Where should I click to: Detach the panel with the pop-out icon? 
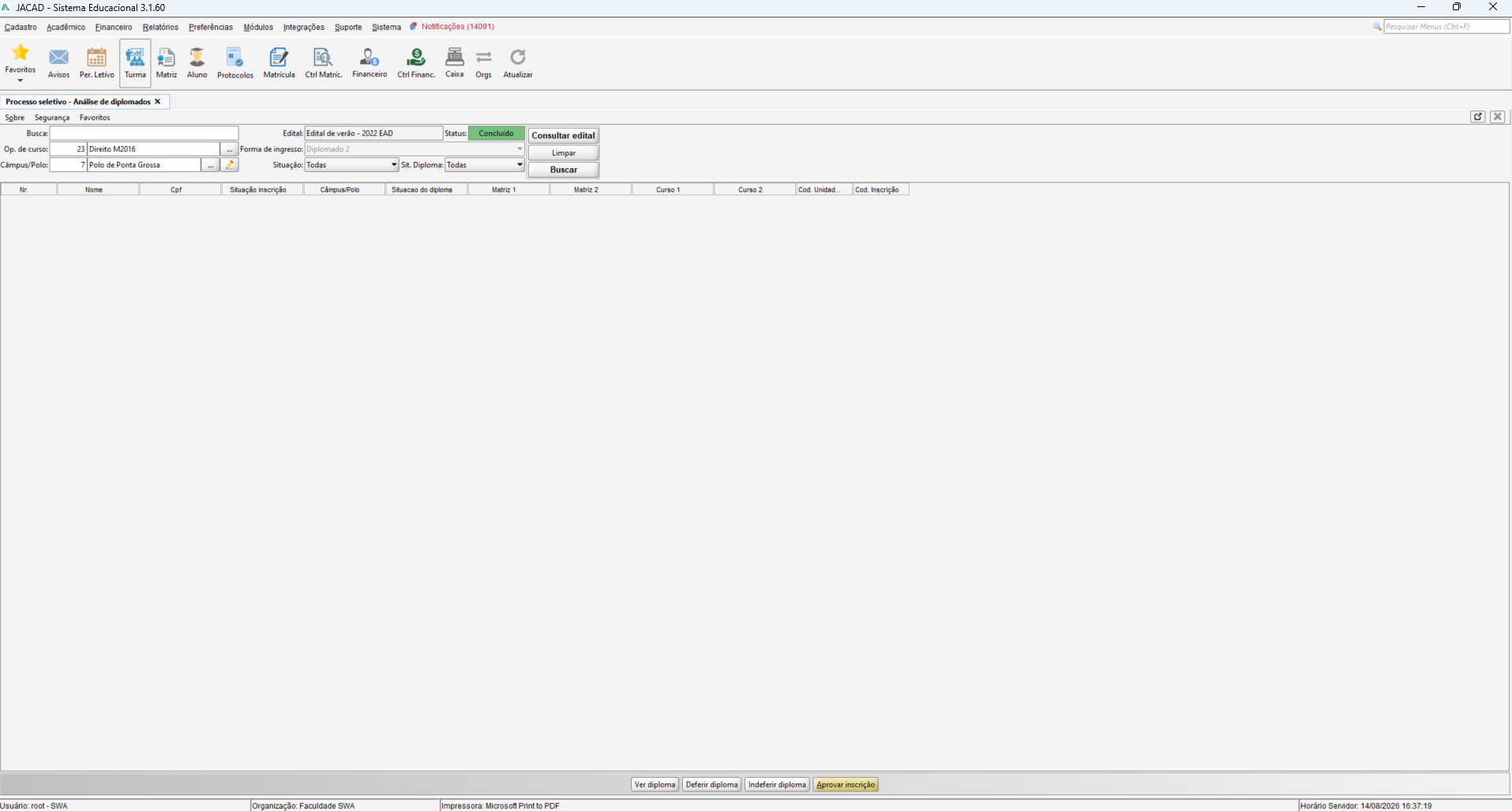(x=1478, y=116)
